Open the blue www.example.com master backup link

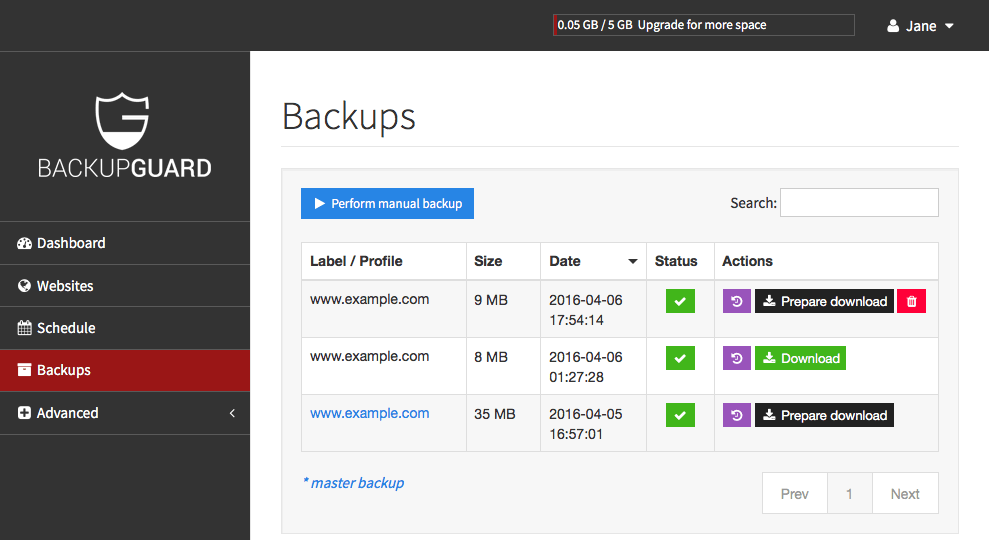[x=370, y=413]
